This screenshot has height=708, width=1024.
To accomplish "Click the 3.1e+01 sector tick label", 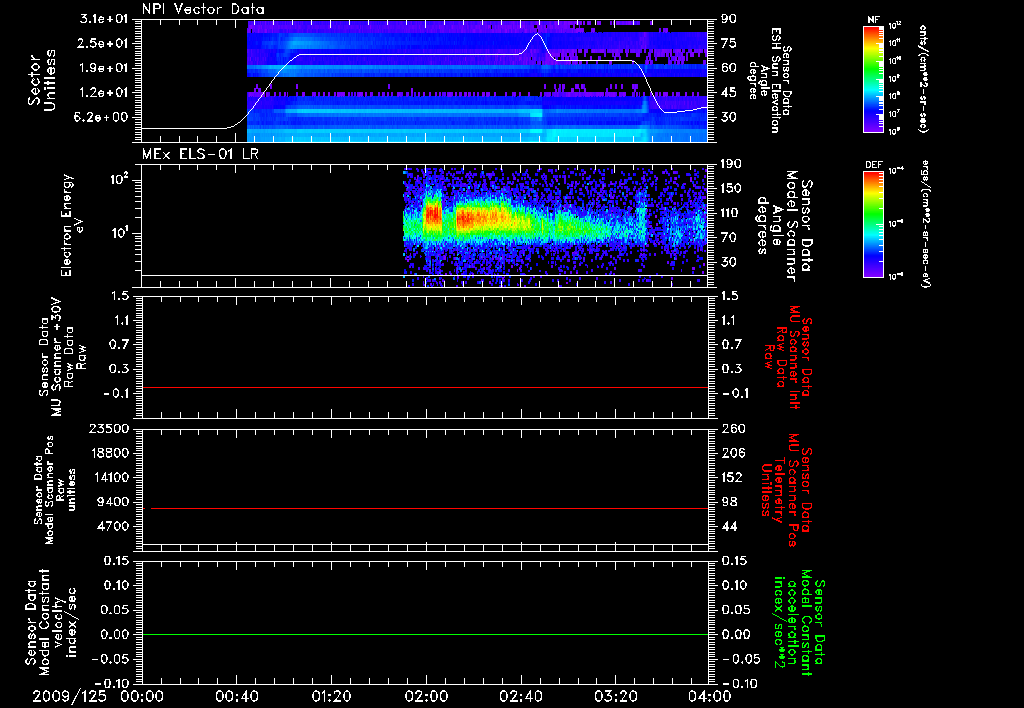I will [103, 19].
